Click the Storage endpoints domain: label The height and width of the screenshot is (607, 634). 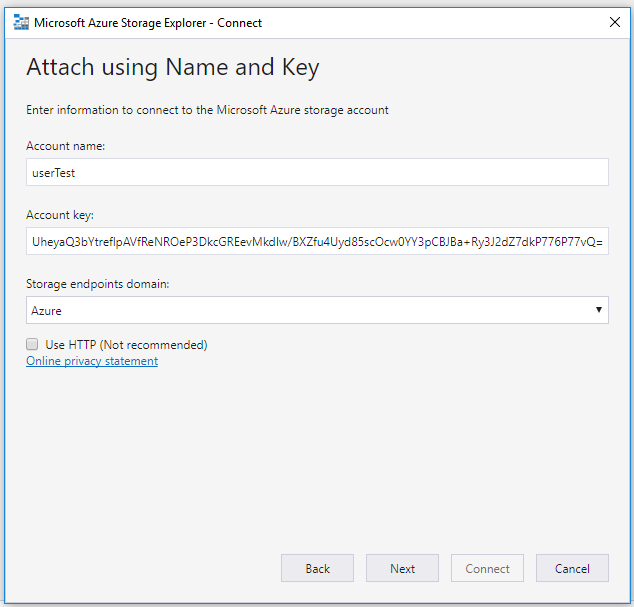97,284
